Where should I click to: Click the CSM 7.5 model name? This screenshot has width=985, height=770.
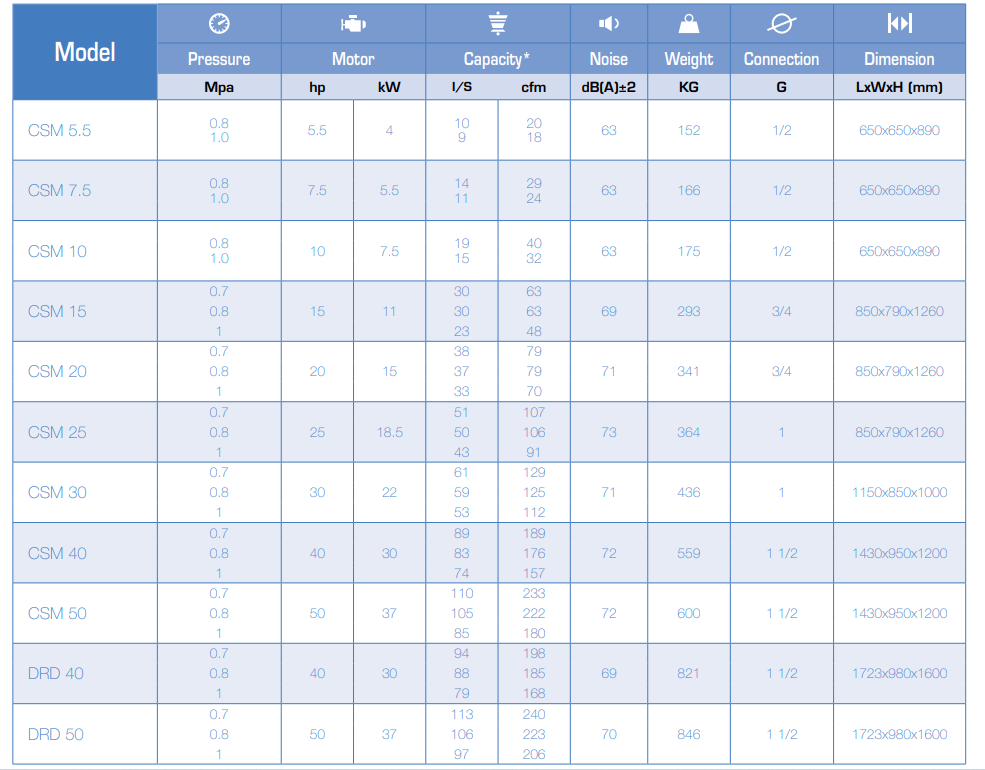click(60, 190)
